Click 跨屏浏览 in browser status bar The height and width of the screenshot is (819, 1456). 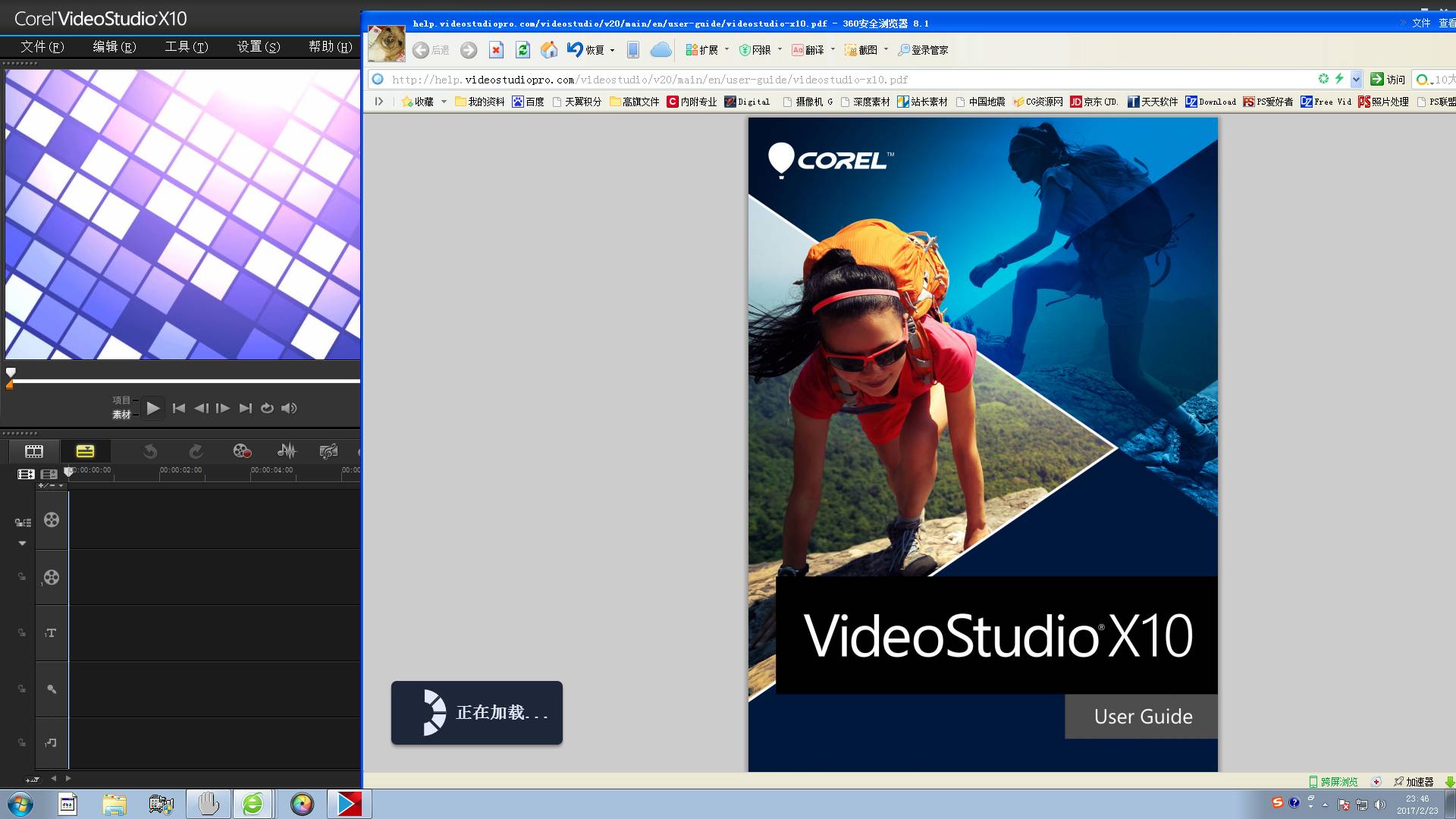click(1333, 782)
